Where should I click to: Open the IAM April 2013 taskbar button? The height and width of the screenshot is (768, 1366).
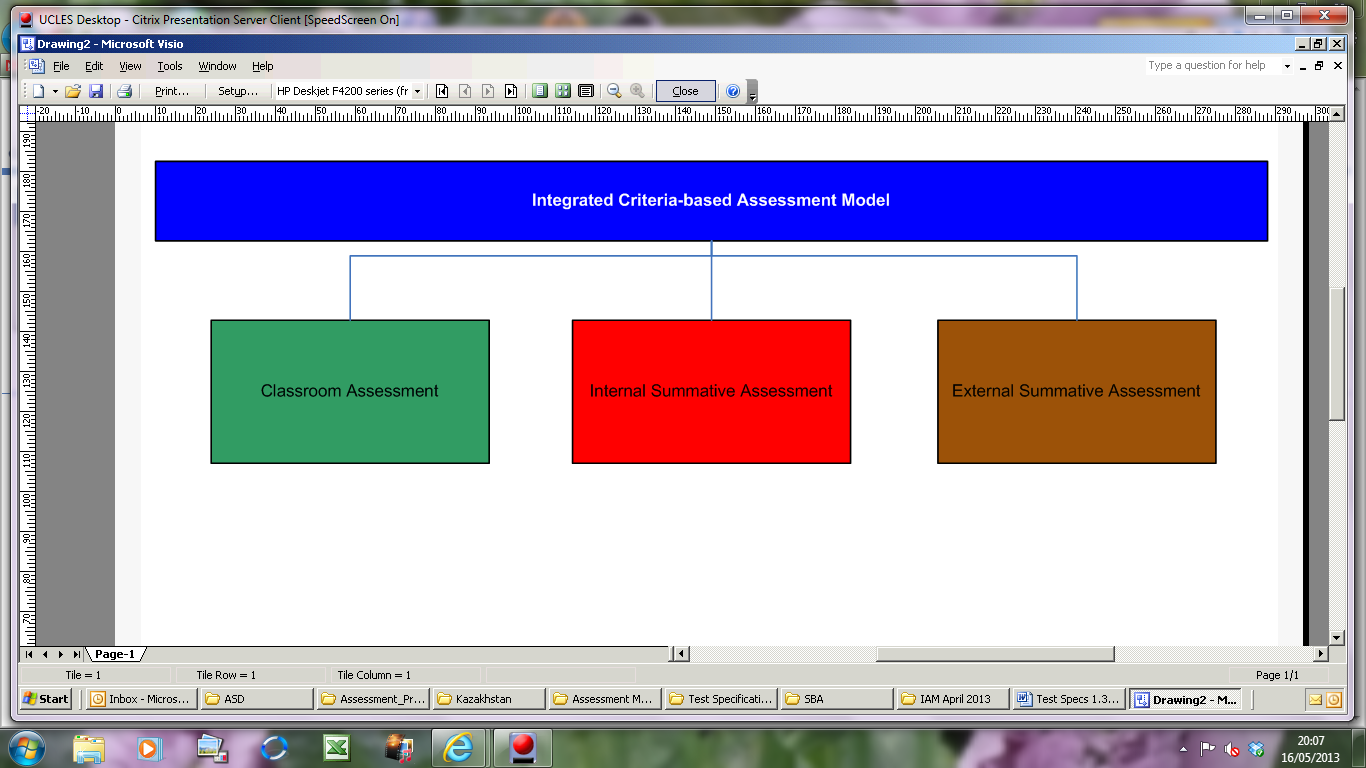[953, 699]
